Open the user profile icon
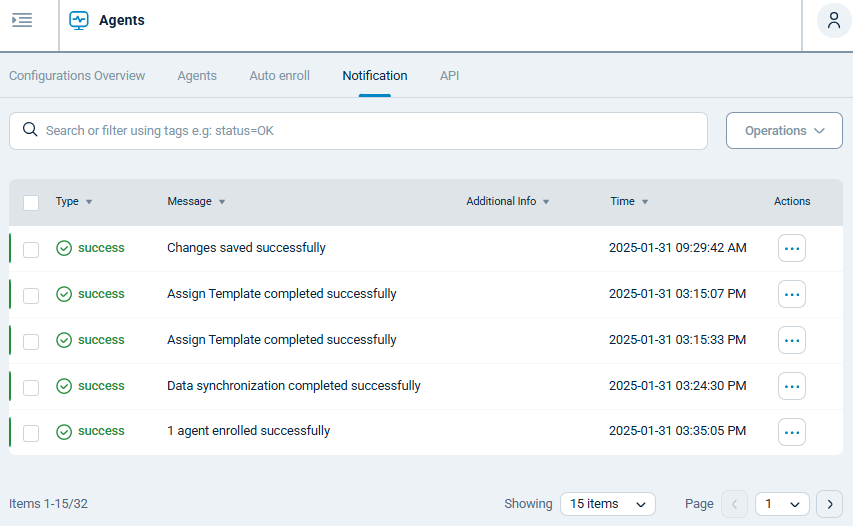The width and height of the screenshot is (853, 526). pyautogui.click(x=834, y=21)
